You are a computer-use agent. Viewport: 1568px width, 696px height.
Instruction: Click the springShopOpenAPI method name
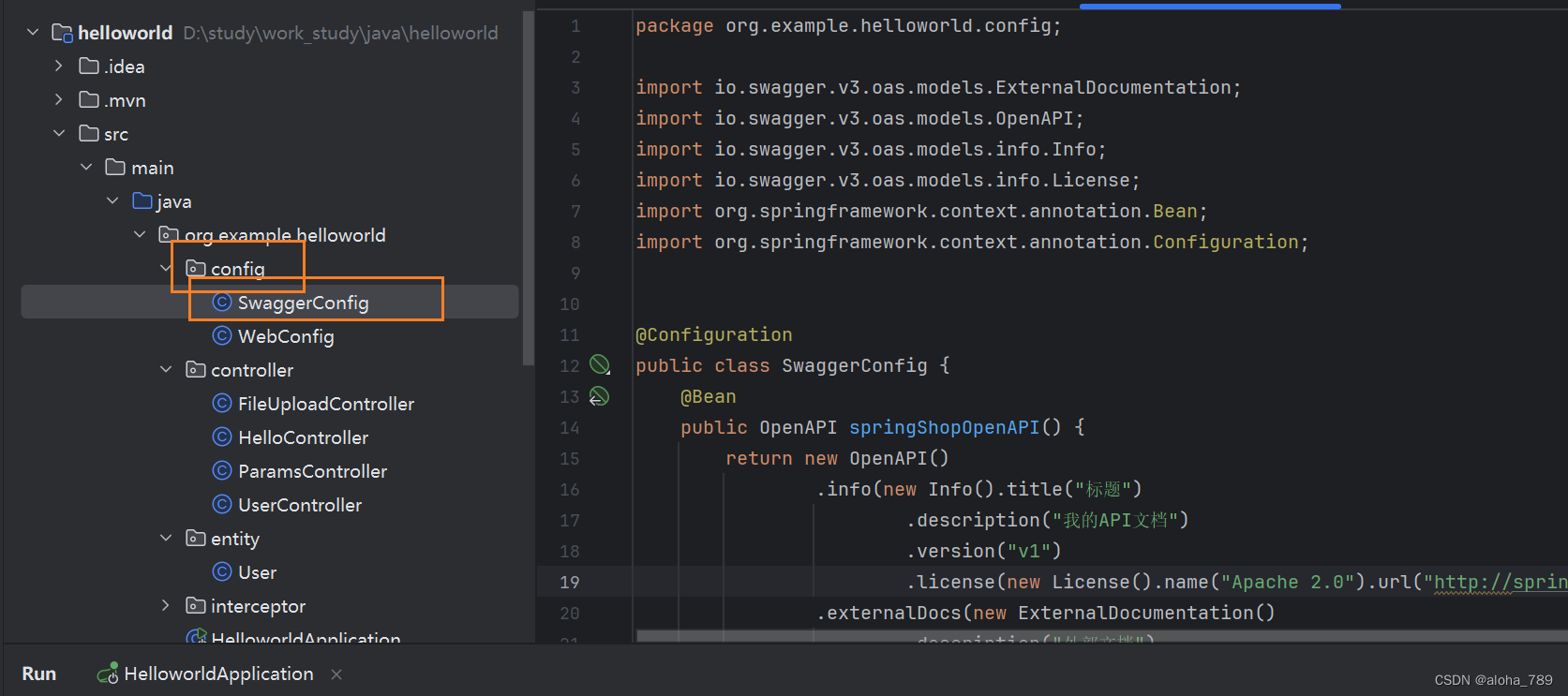(945, 427)
